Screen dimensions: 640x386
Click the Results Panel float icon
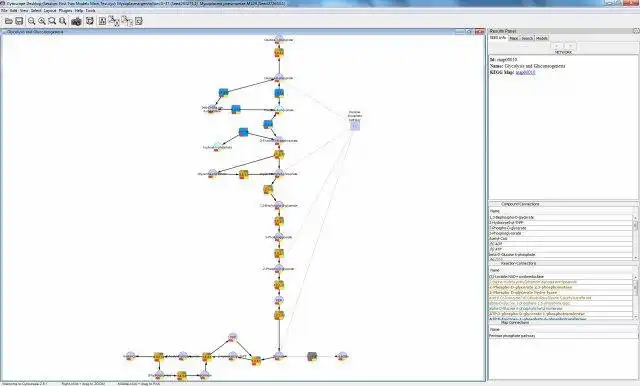[636, 31]
